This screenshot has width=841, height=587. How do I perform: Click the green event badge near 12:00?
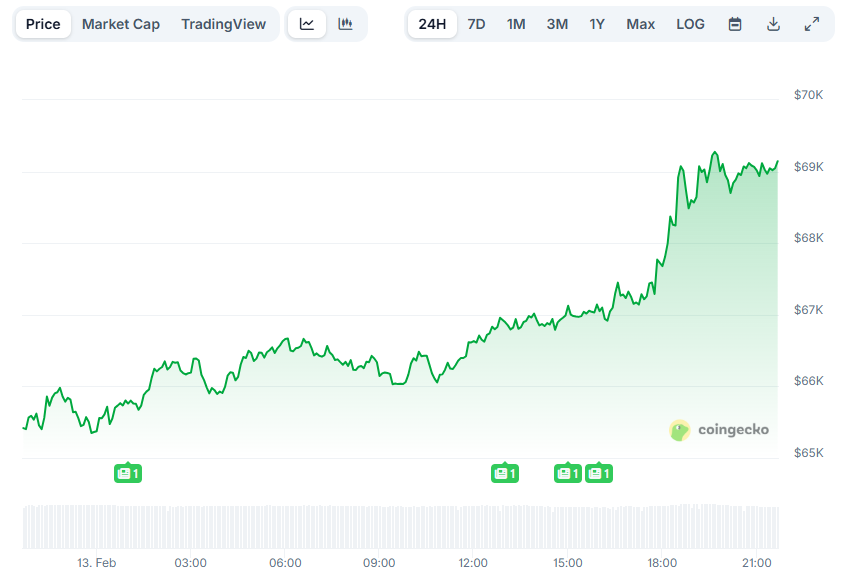505,473
